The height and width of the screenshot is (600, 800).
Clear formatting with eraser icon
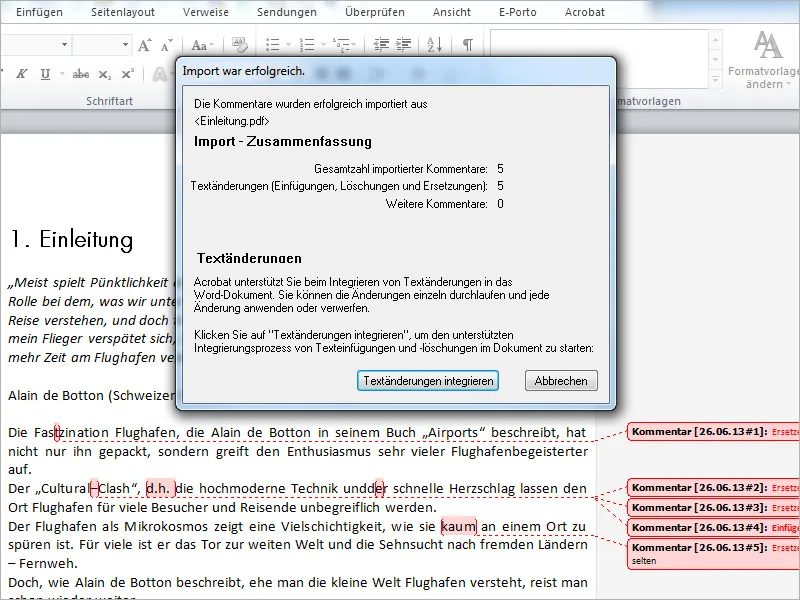point(239,45)
